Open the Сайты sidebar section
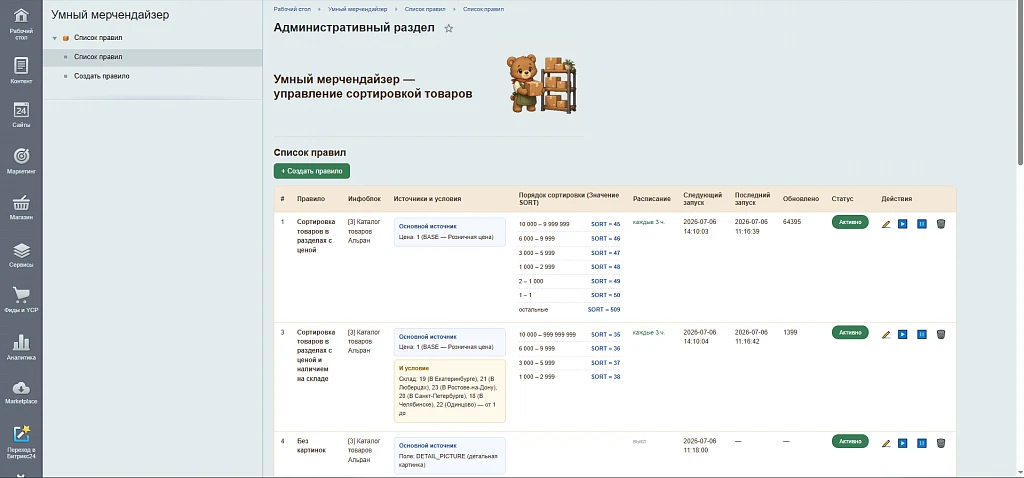This screenshot has width=1024, height=478. 21,114
